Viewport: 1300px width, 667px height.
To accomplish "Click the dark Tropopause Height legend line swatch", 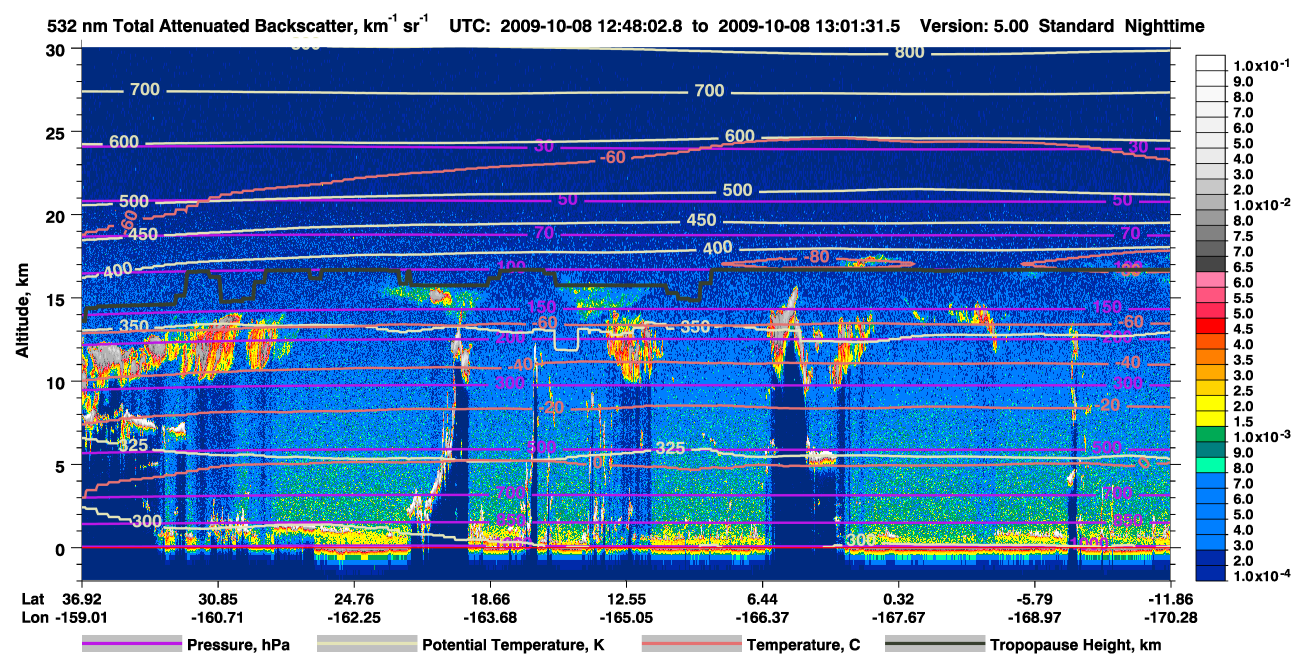I will 933,645.
